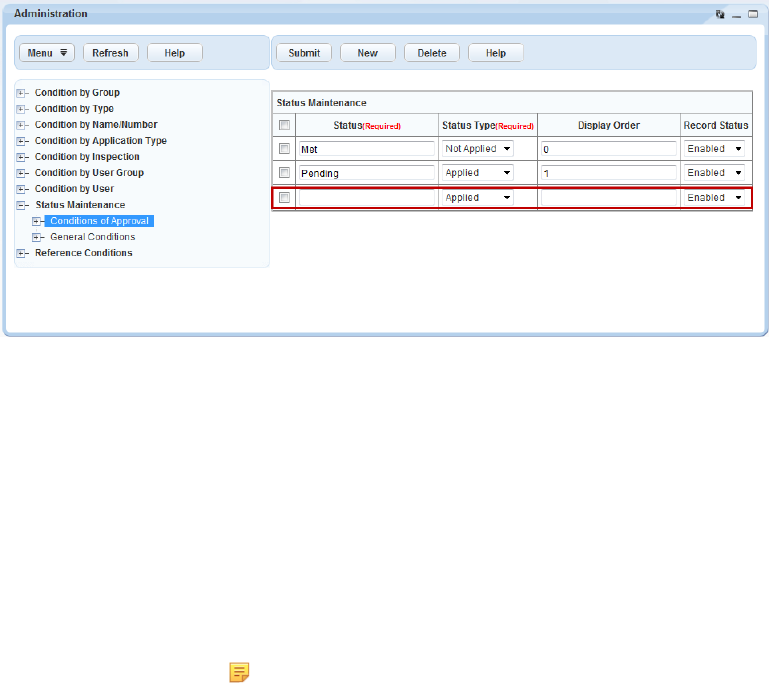
Task: Toggle the select-all header checkbox
Action: point(284,125)
